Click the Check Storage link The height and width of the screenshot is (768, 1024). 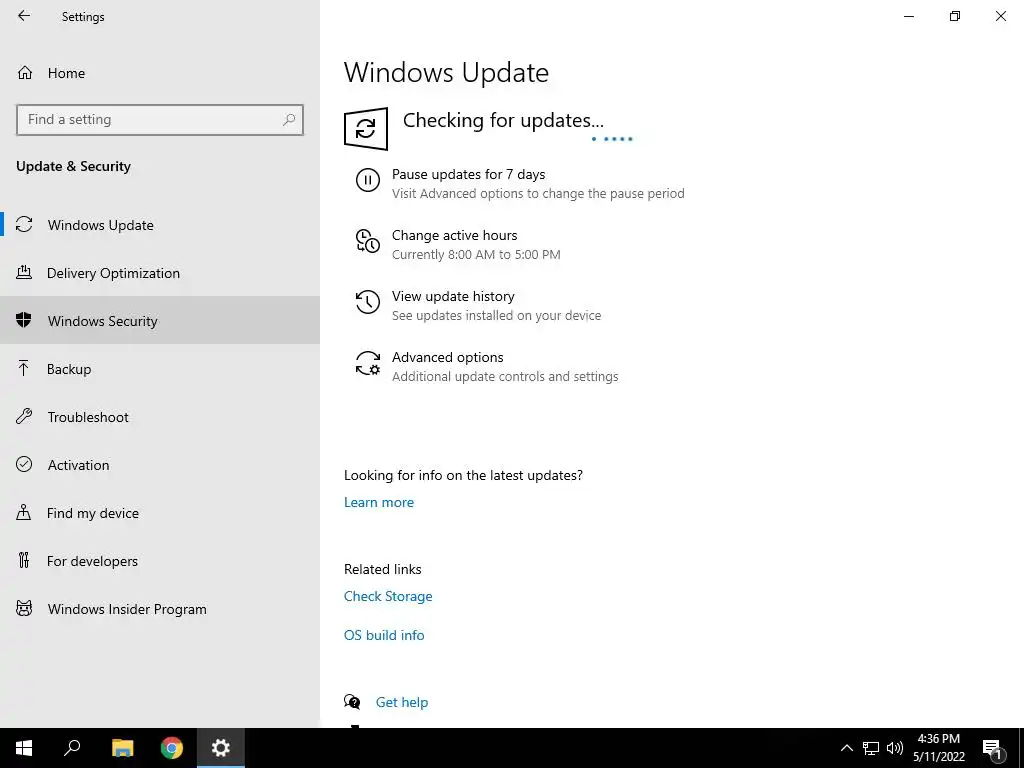click(x=388, y=596)
